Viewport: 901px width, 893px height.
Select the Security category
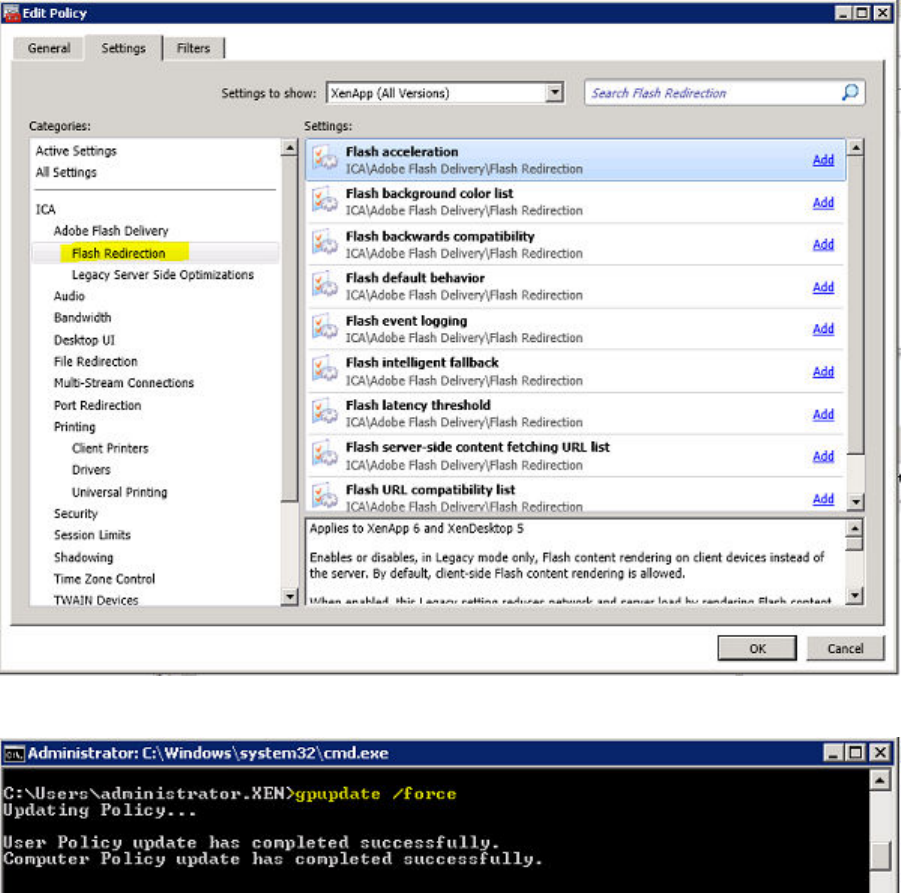pyautogui.click(x=76, y=514)
